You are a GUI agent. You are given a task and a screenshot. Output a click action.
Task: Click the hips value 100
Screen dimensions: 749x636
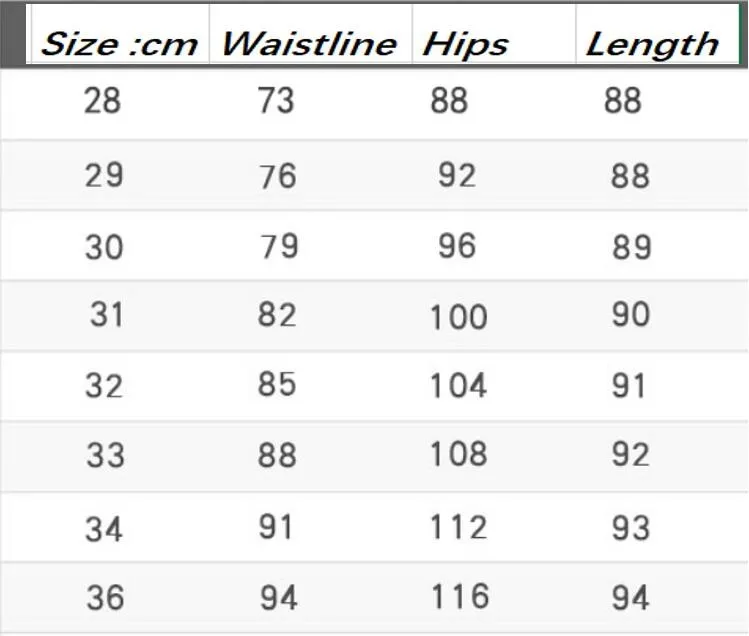click(x=459, y=317)
